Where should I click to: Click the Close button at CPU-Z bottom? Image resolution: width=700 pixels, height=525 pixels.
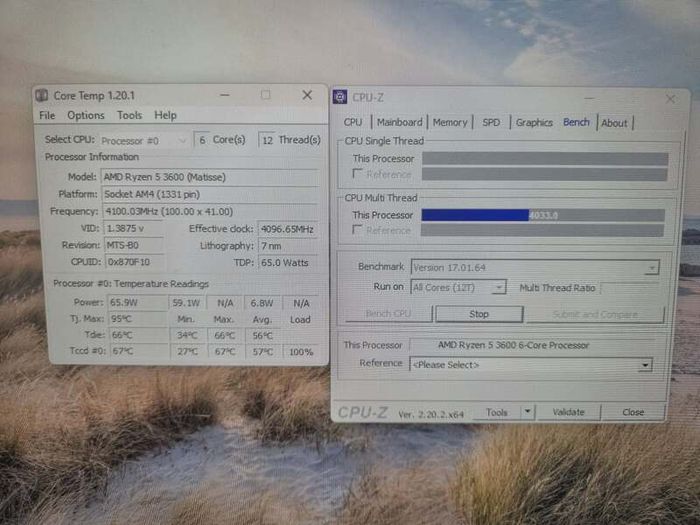pos(633,412)
